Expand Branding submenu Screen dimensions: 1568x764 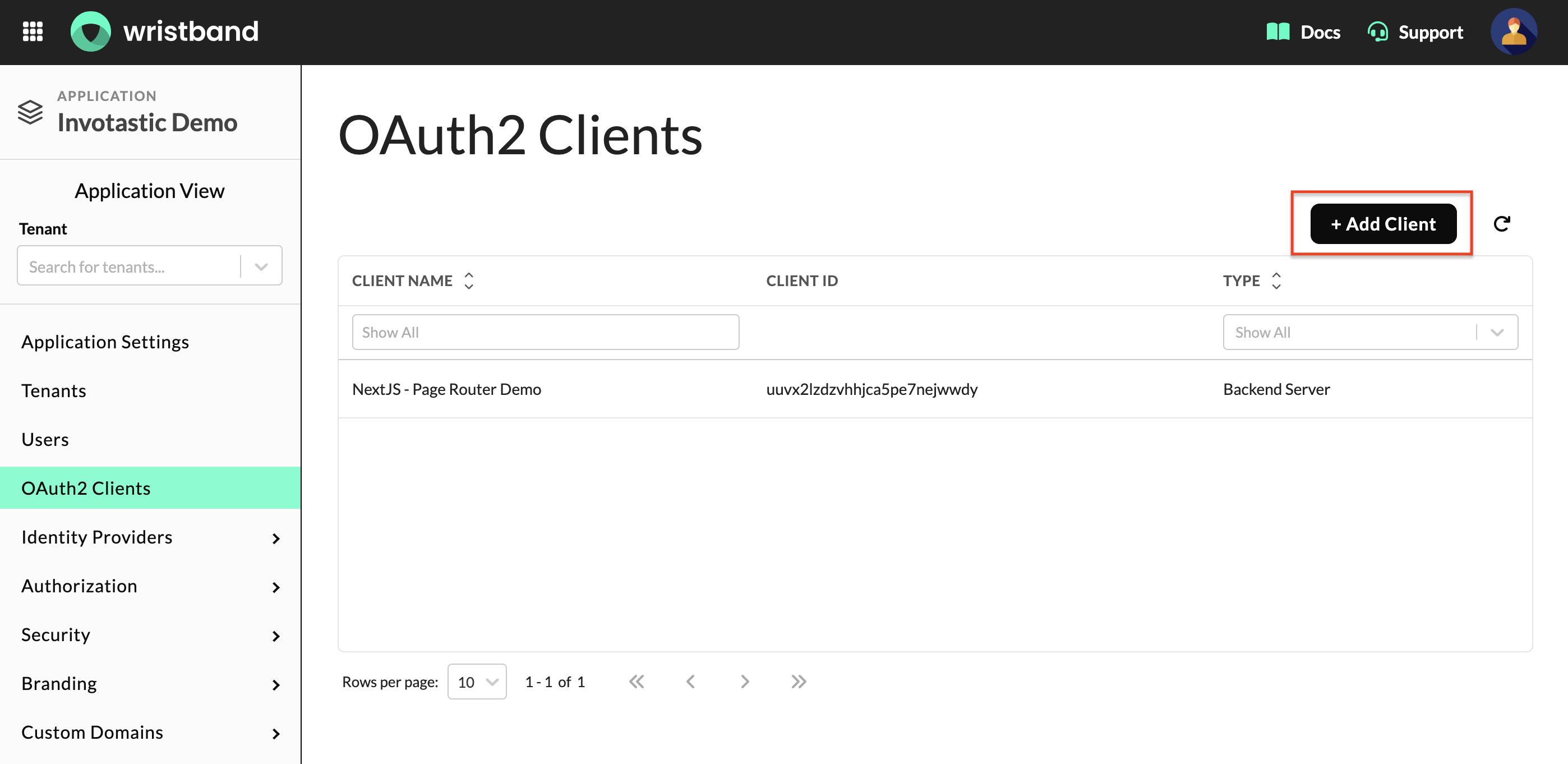[x=276, y=685]
